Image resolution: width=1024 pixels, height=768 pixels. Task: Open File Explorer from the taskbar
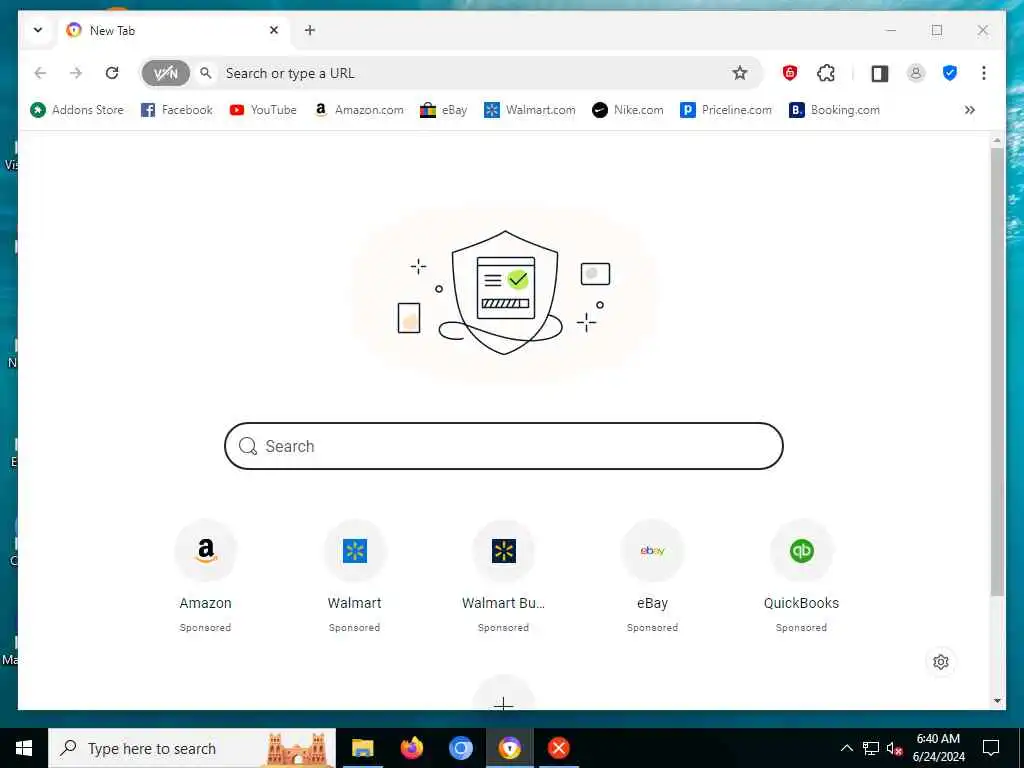(362, 748)
